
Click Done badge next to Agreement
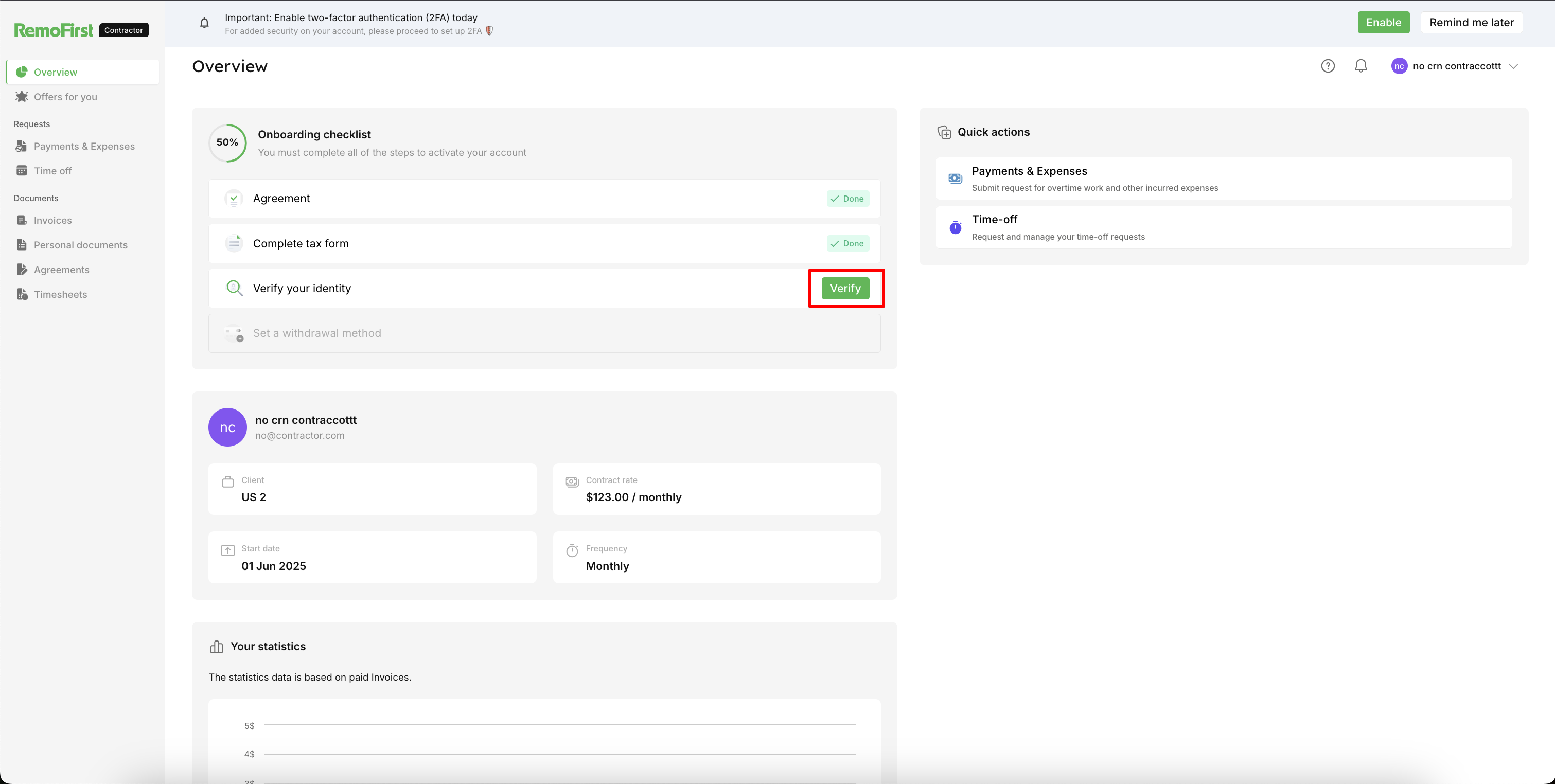click(x=847, y=199)
